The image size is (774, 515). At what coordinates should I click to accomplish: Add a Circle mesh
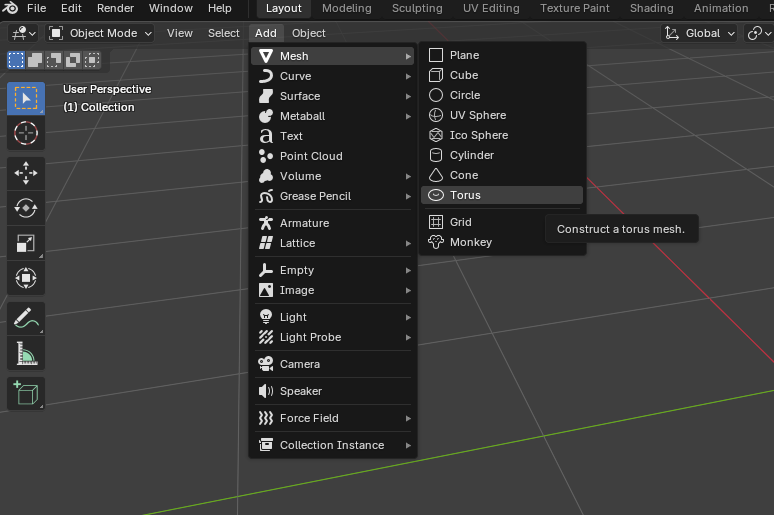(502, 95)
